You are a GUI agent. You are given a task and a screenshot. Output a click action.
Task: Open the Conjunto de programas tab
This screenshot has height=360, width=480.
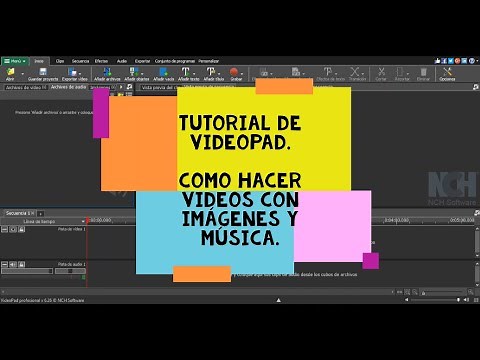point(175,61)
